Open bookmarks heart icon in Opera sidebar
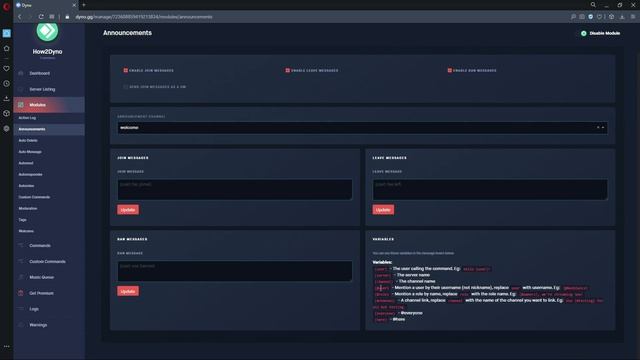The height and width of the screenshot is (360, 640). [7, 68]
